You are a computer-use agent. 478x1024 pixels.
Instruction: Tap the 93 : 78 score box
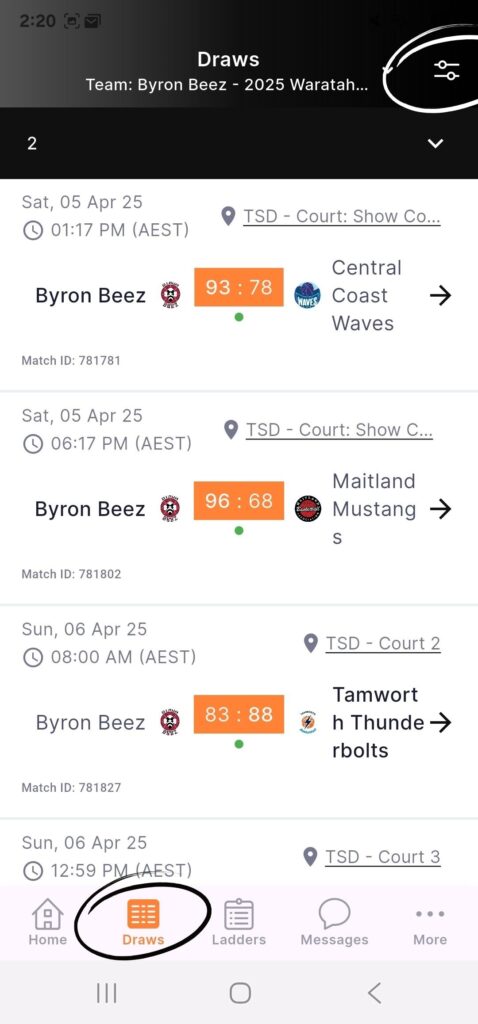click(239, 287)
